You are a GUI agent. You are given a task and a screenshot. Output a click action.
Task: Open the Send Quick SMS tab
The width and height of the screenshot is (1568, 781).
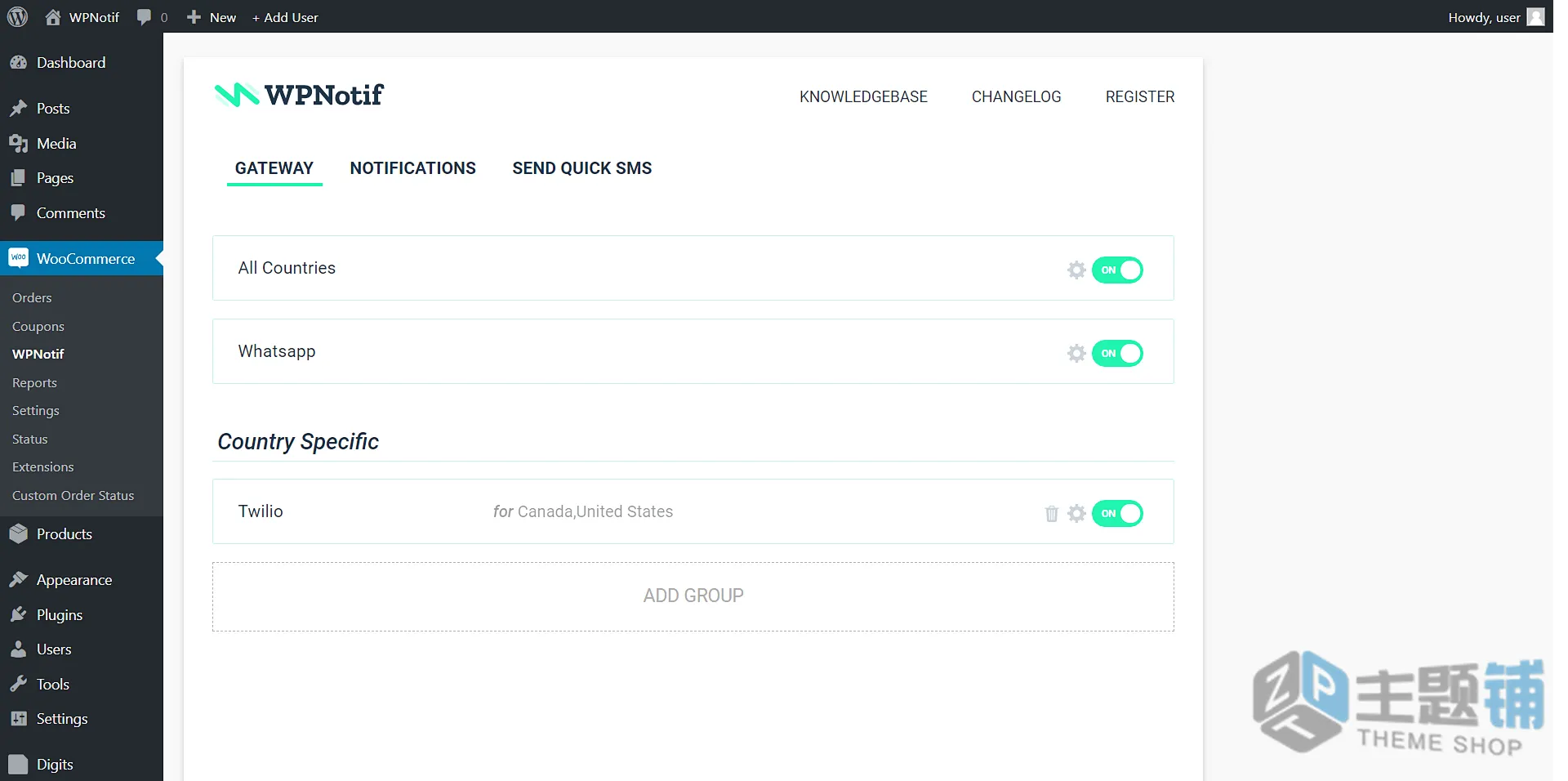[582, 168]
